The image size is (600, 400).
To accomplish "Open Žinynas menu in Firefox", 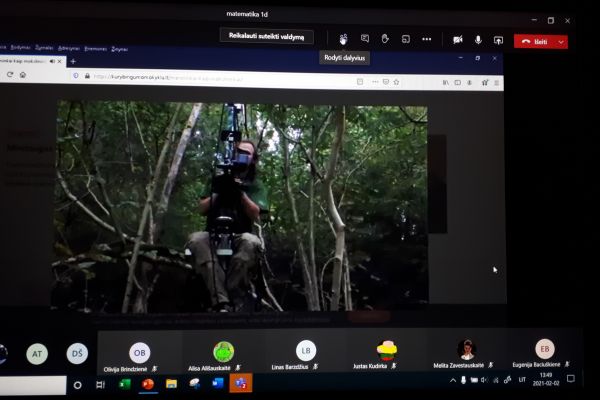I will point(119,49).
